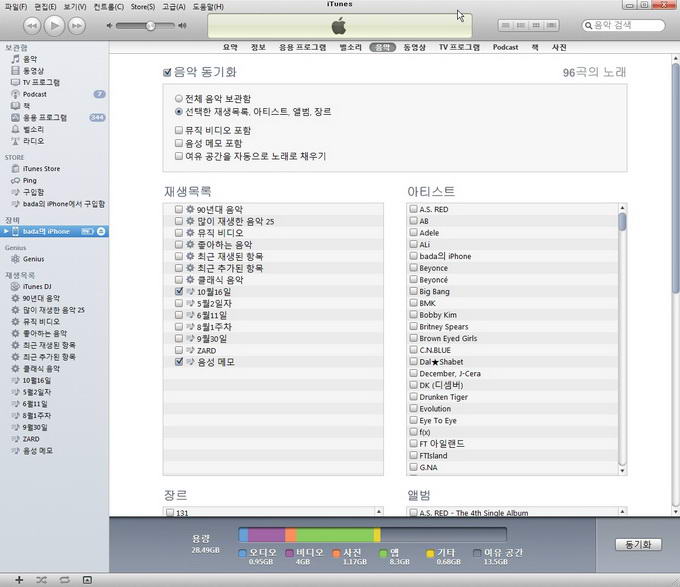Toggle shuffle icon at bottom
Image resolution: width=680 pixels, height=587 pixels.
pyautogui.click(x=42, y=580)
